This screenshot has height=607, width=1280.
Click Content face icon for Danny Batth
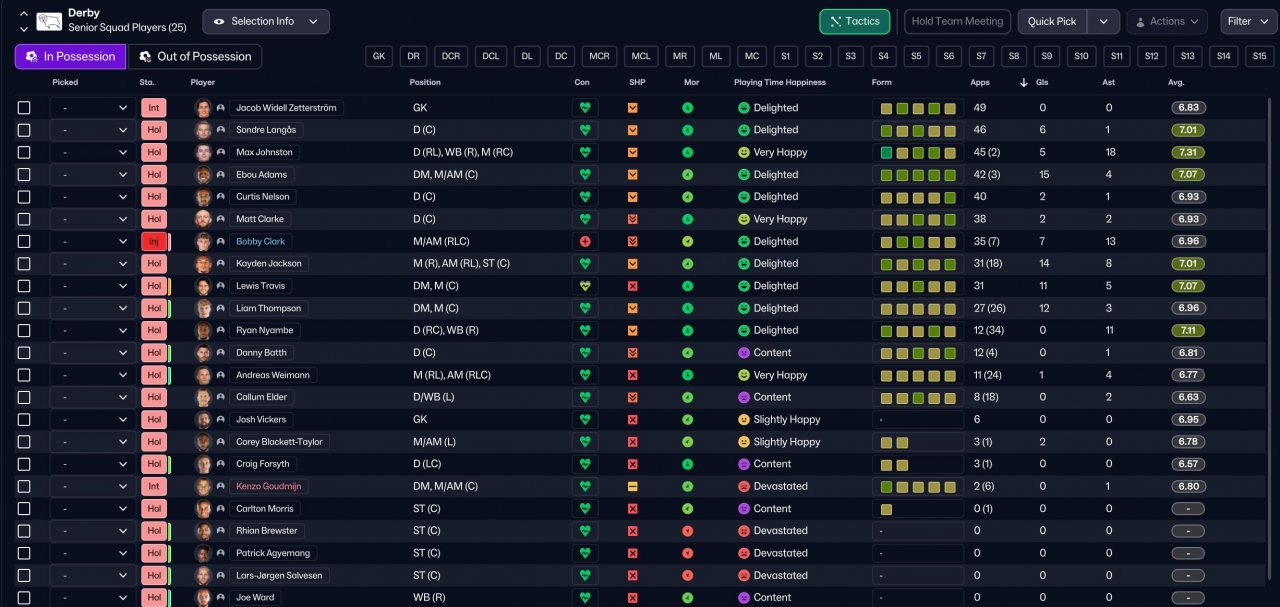coord(744,353)
